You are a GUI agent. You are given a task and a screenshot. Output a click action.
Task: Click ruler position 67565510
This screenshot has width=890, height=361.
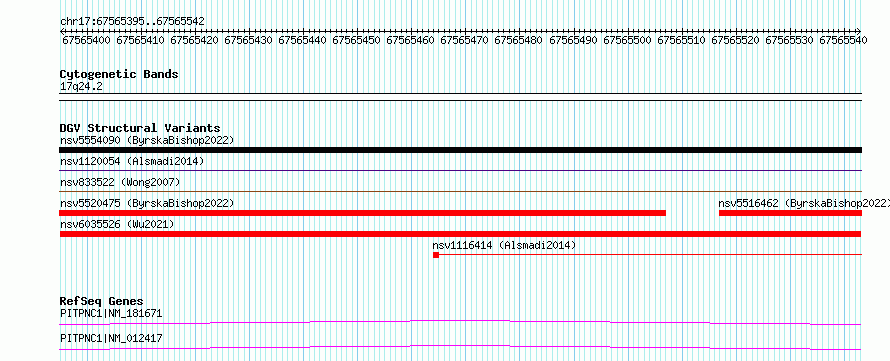tap(681, 40)
